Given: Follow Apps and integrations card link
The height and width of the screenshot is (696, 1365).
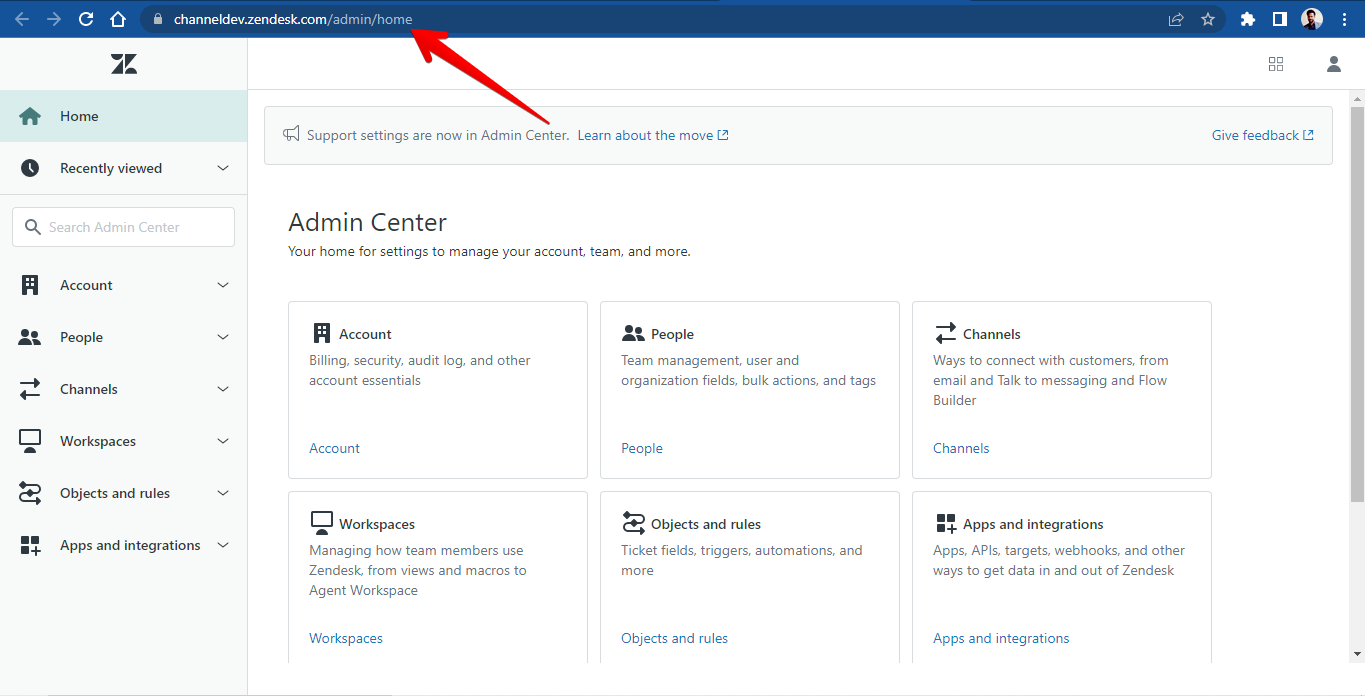Looking at the screenshot, I should click(x=1001, y=638).
